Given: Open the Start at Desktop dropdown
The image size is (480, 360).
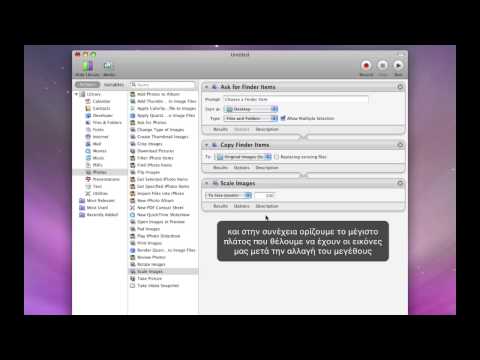Looking at the screenshot, I should (x=251, y=109).
